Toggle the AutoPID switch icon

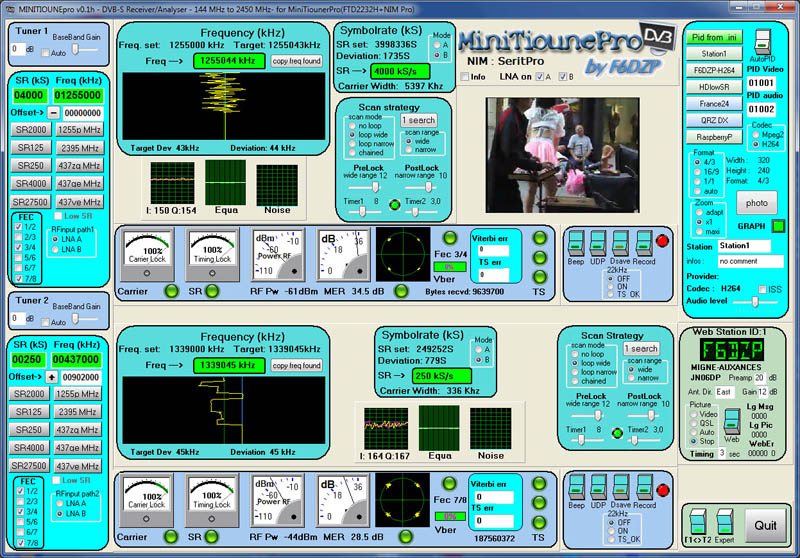pos(762,42)
